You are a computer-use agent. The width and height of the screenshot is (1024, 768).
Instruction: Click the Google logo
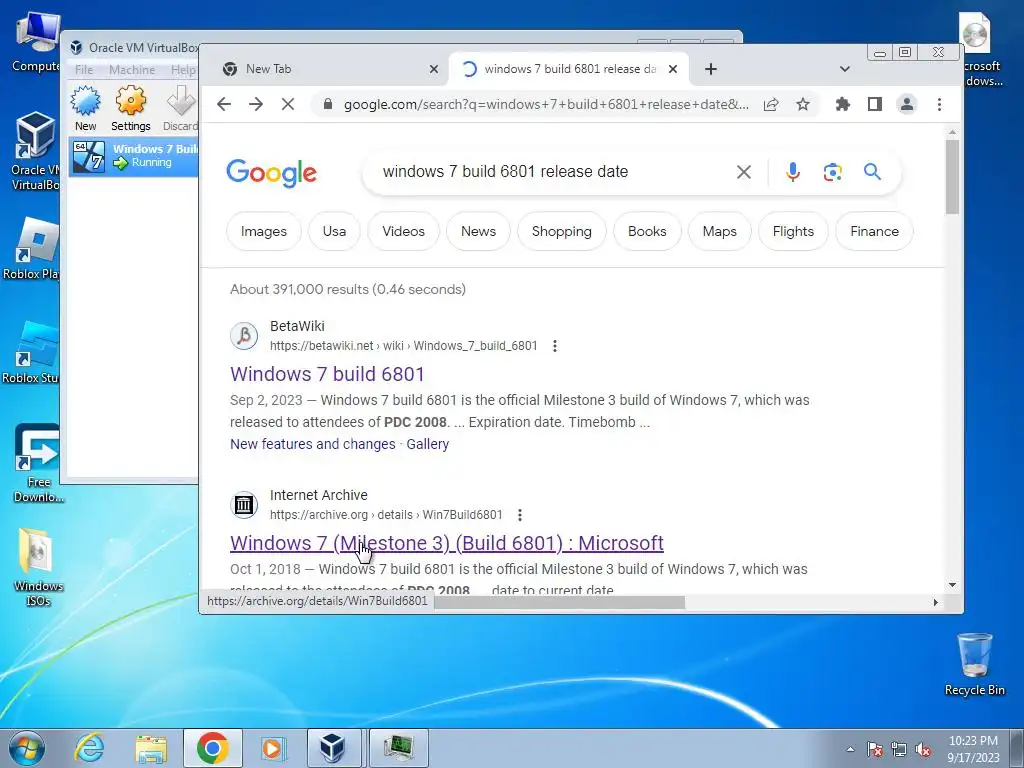click(272, 173)
